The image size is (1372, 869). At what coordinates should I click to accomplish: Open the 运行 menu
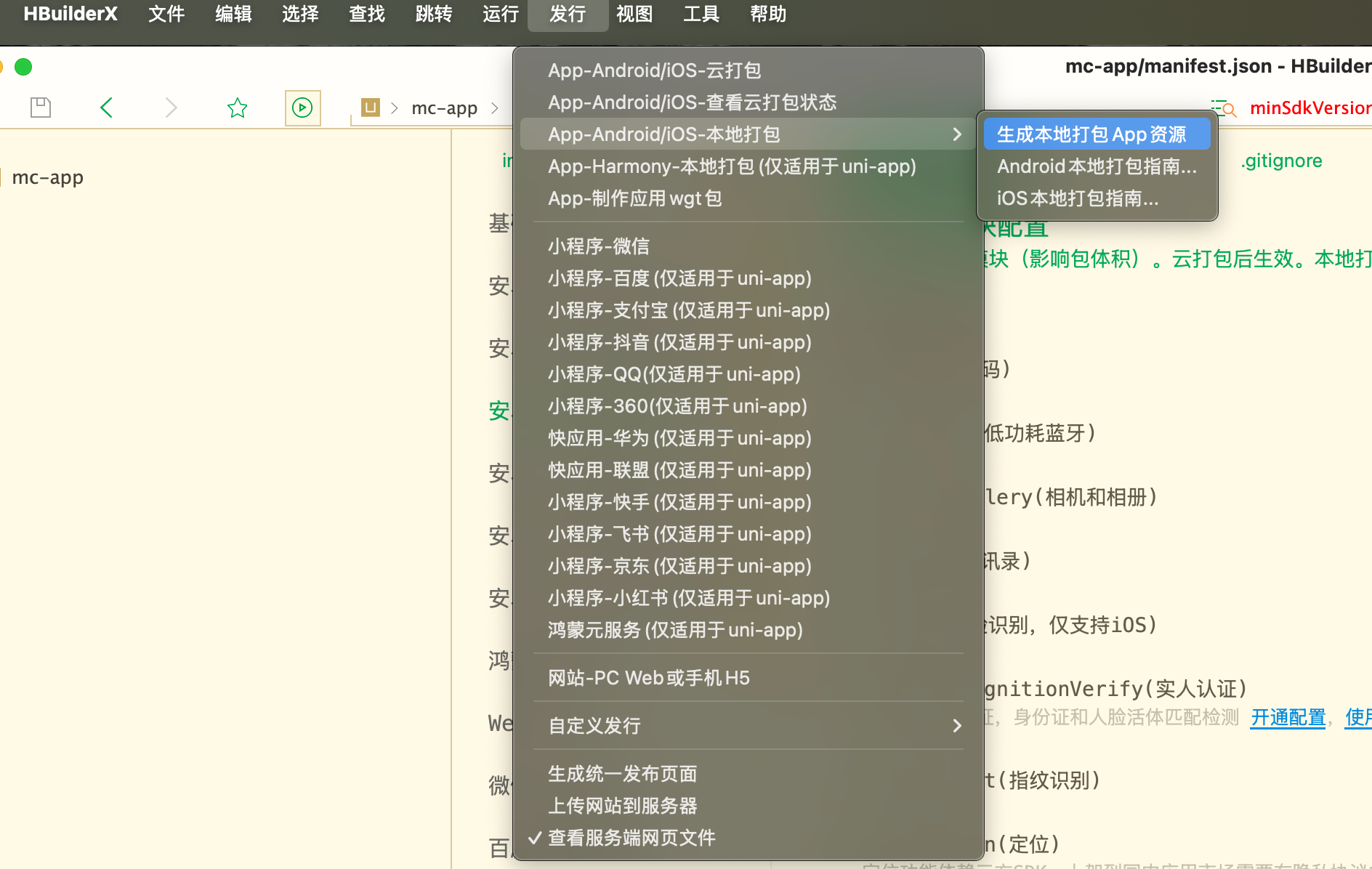[x=501, y=14]
